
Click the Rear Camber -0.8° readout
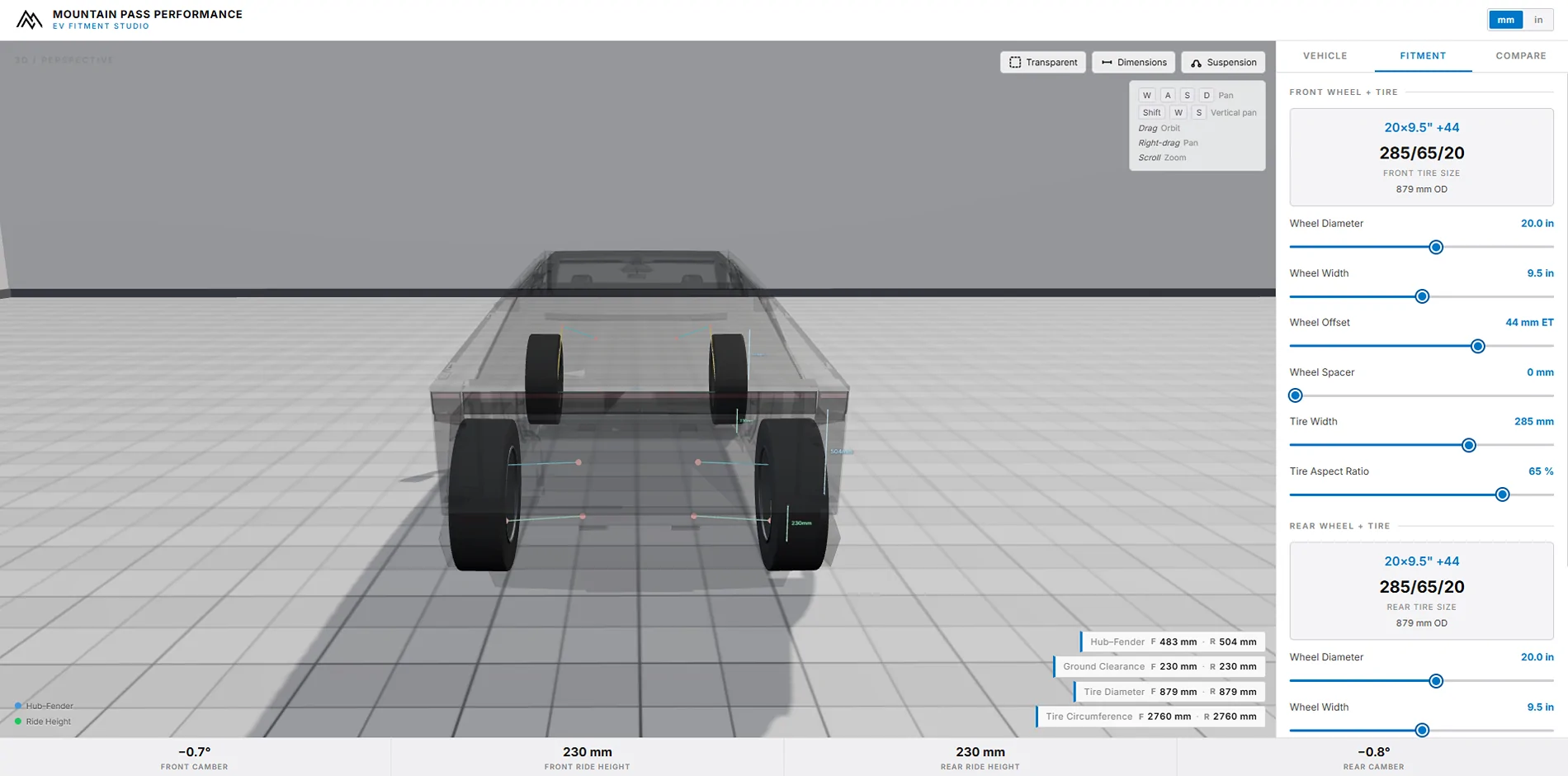coord(1373,758)
